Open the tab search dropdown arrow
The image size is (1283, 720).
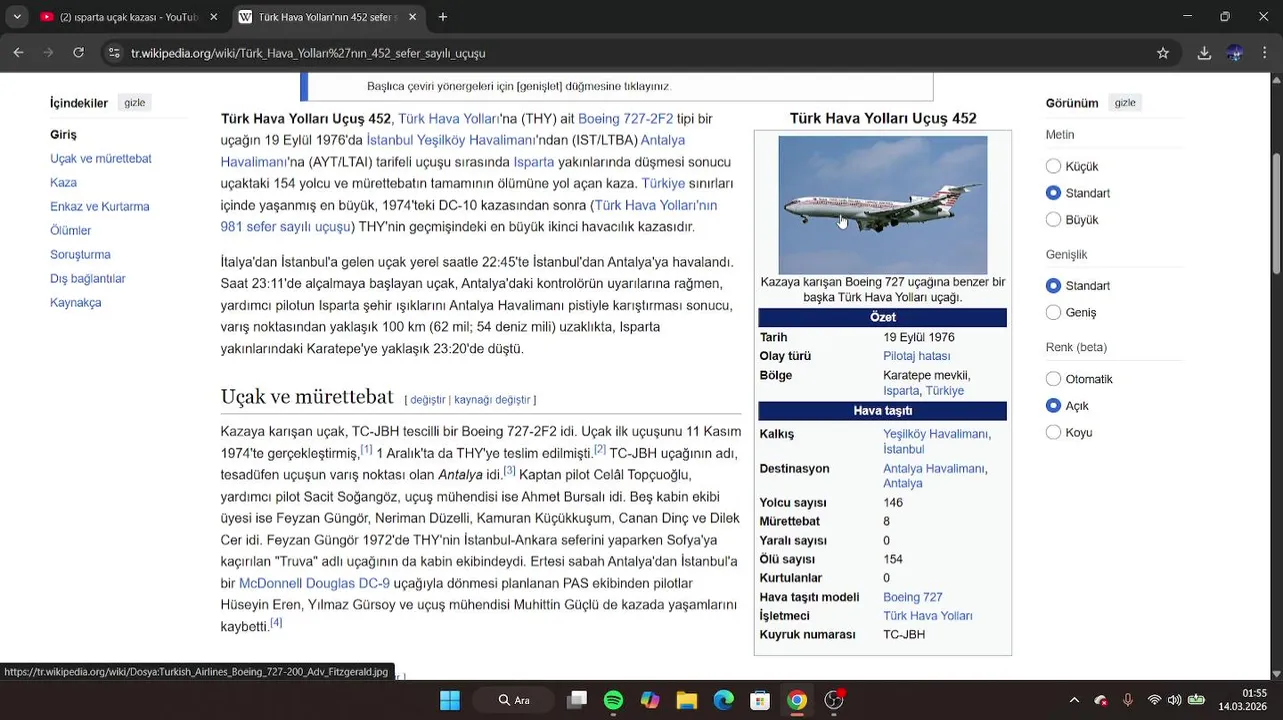tap(17, 17)
